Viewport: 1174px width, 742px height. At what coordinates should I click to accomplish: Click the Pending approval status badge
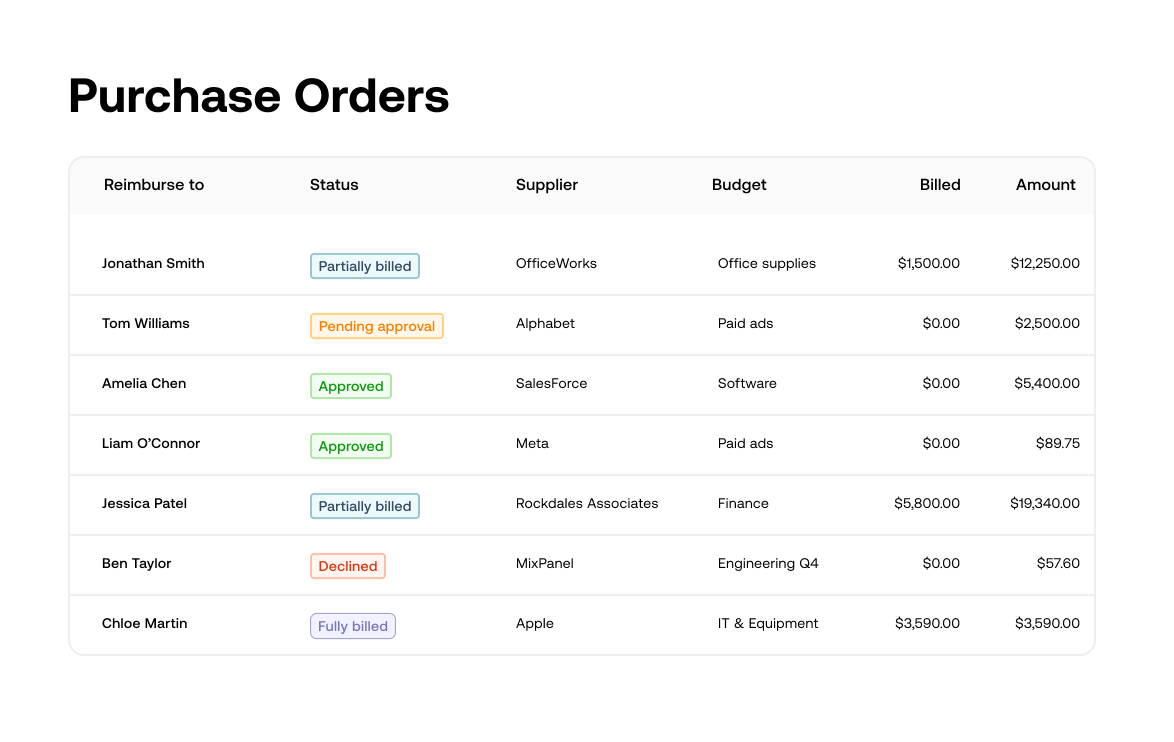point(377,326)
